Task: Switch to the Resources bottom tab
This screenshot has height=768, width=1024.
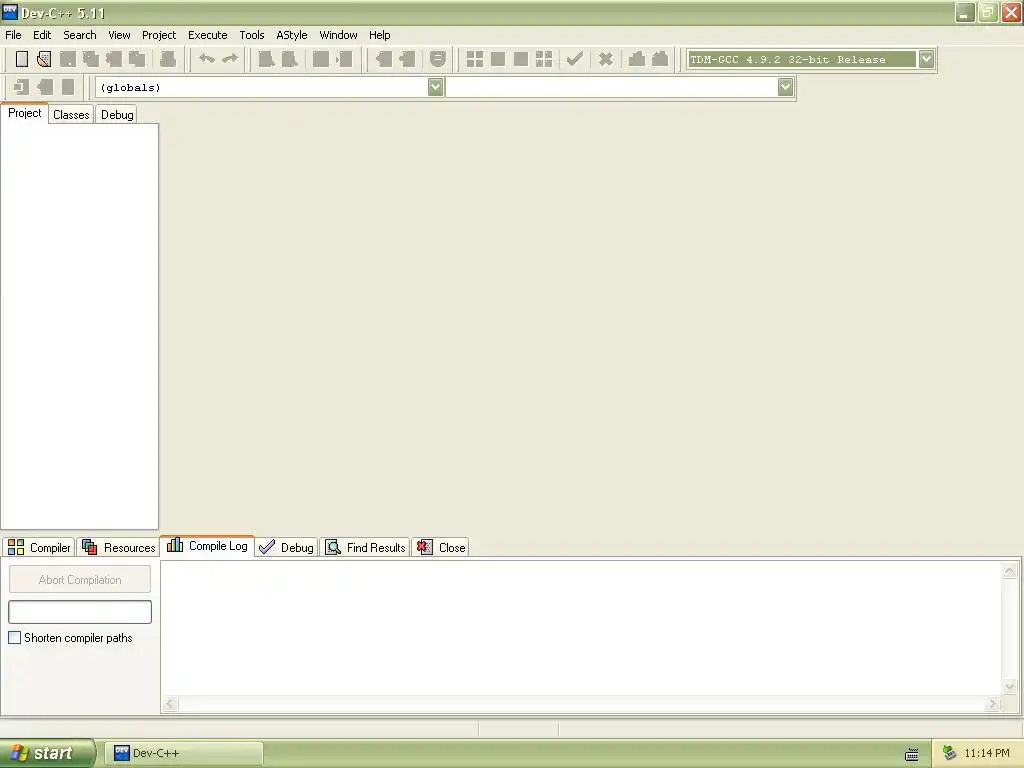Action: [x=118, y=547]
